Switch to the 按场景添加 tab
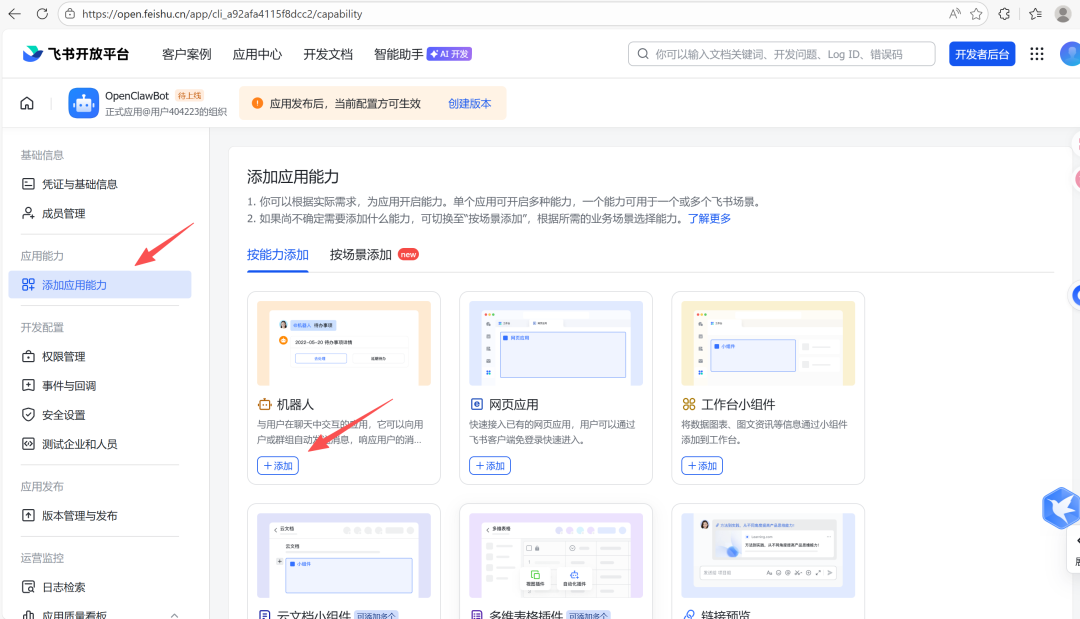The height and width of the screenshot is (619, 1080). pyautogui.click(x=361, y=255)
